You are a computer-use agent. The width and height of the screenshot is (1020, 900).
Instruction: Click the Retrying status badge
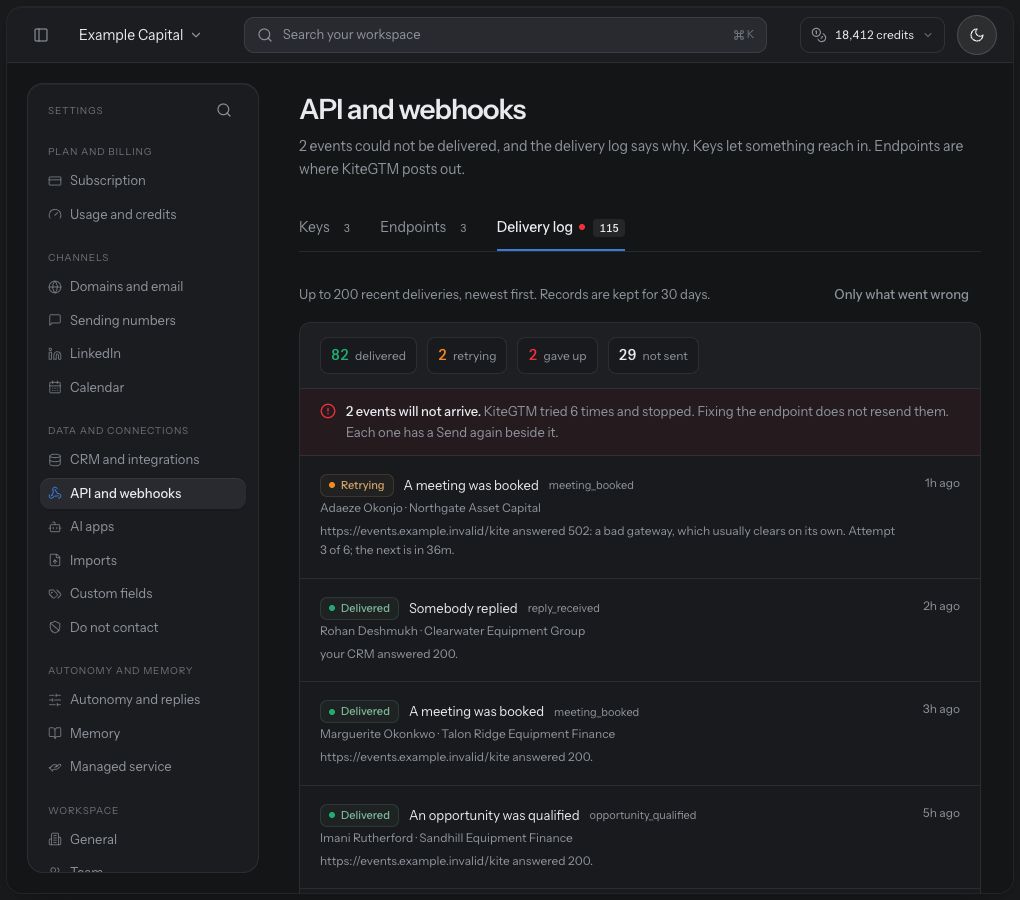(356, 486)
